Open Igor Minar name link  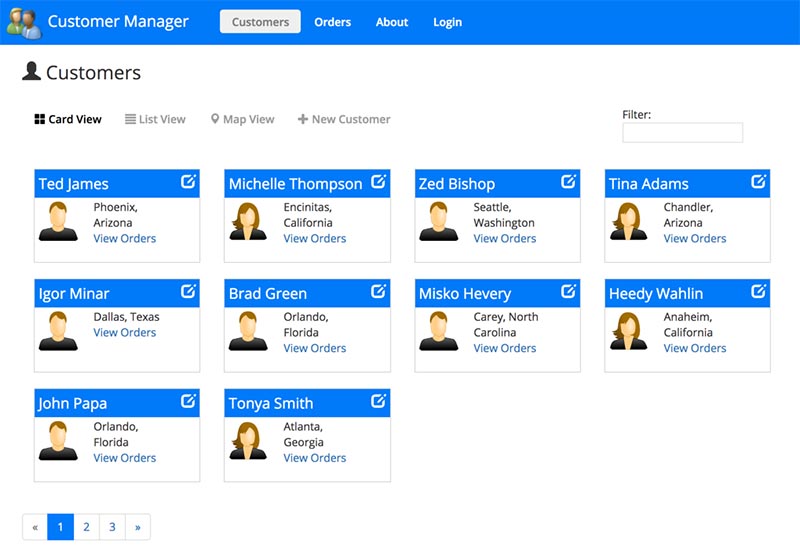[74, 294]
